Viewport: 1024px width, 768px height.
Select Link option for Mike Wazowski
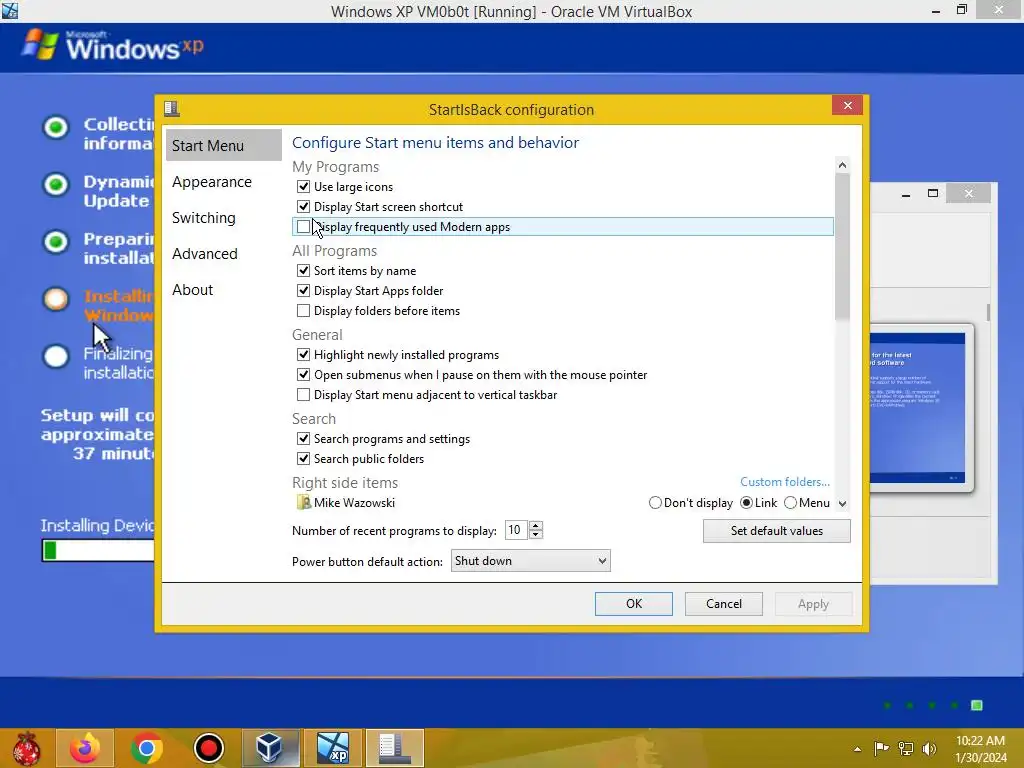point(746,503)
